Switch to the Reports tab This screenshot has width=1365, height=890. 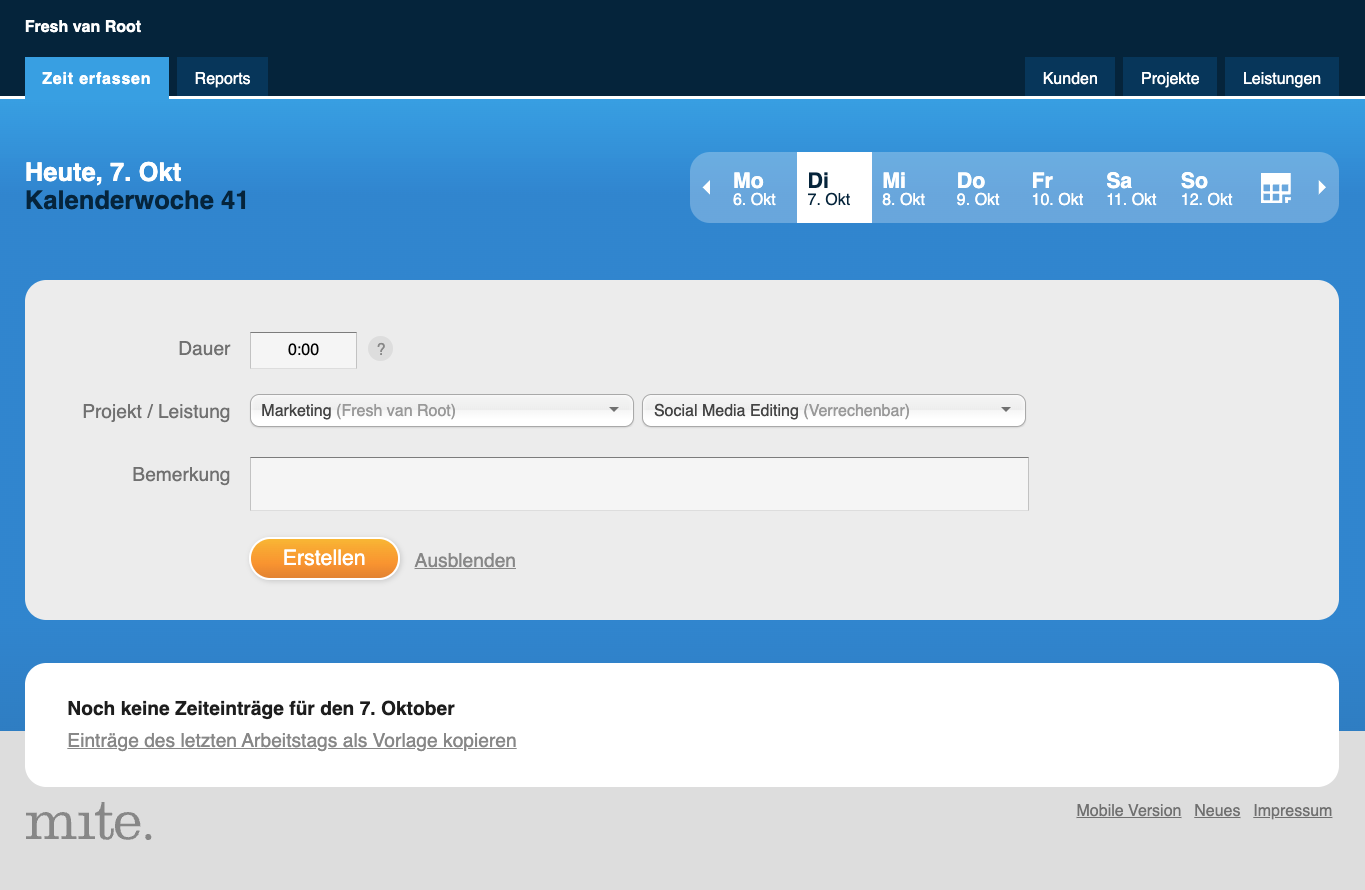(222, 78)
